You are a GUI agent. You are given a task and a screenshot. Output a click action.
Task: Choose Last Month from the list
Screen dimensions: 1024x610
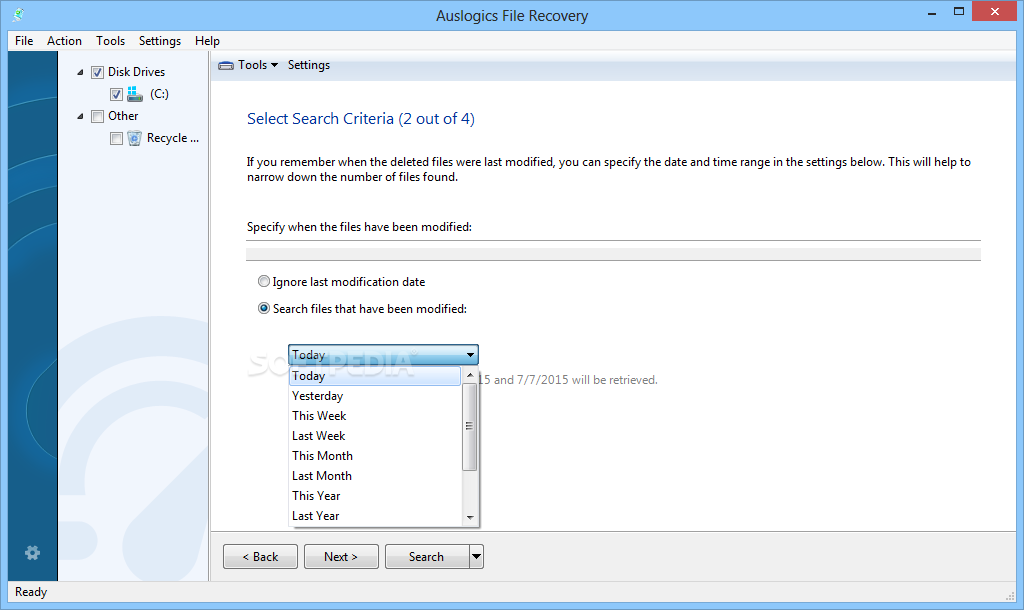(375, 476)
